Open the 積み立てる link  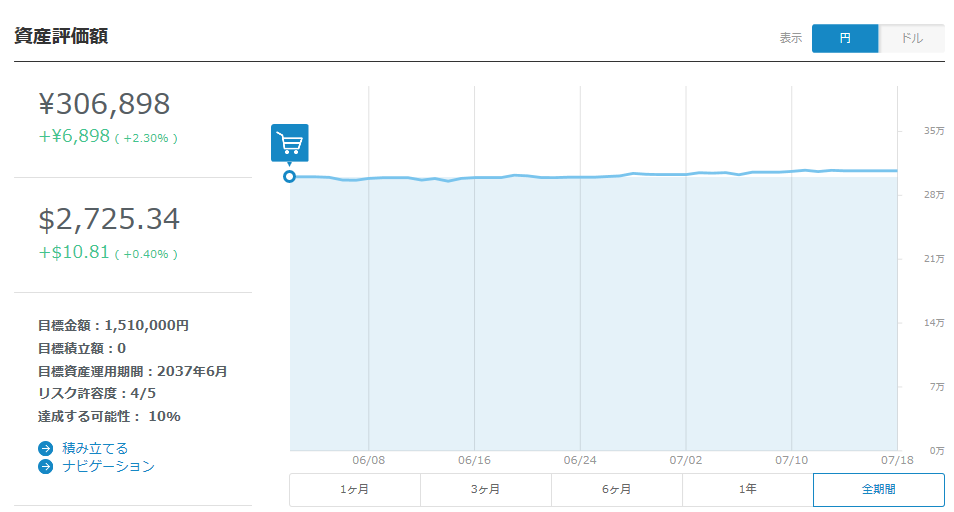95,449
